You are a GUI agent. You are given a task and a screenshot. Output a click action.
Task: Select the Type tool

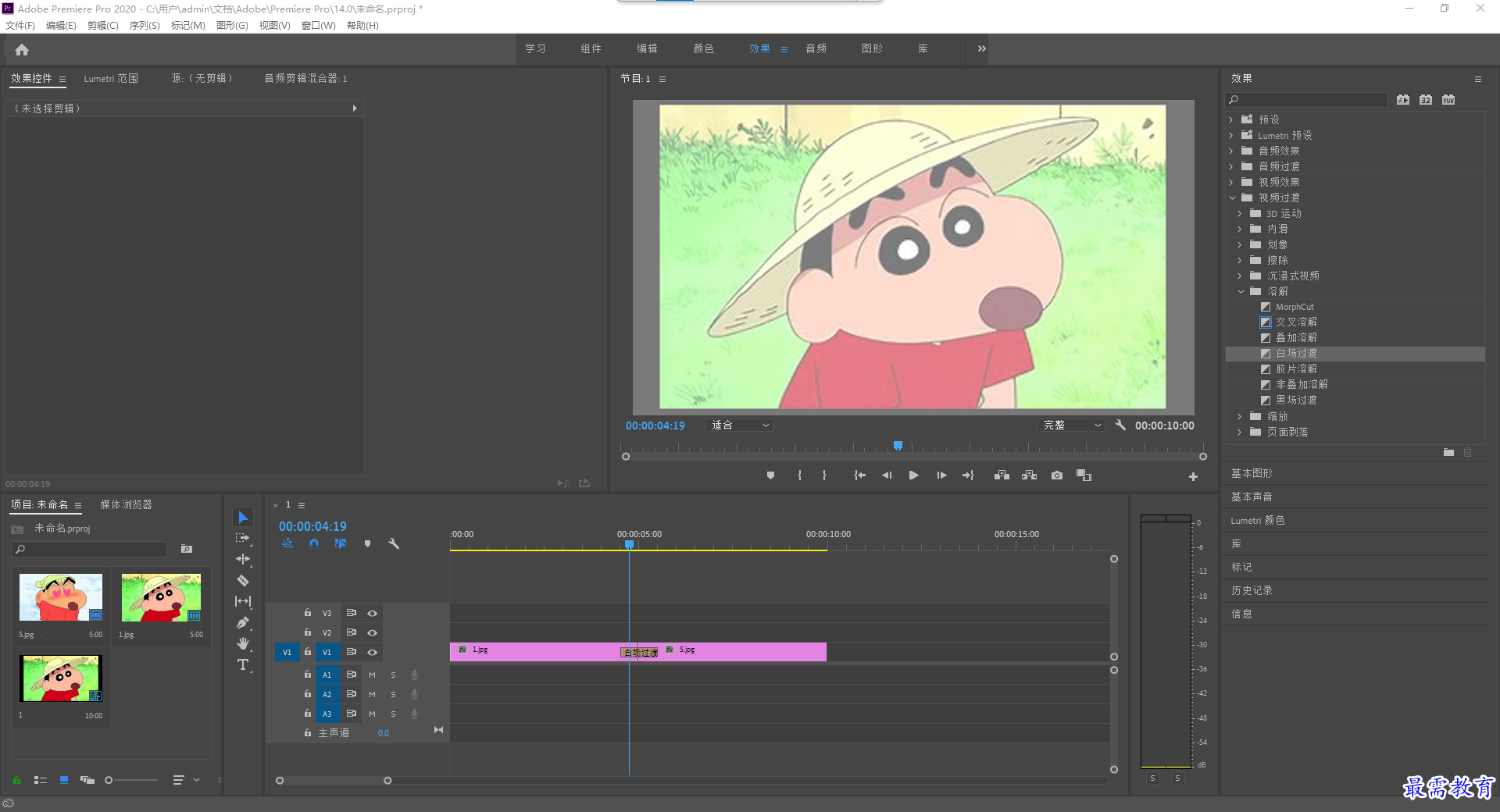pos(243,664)
